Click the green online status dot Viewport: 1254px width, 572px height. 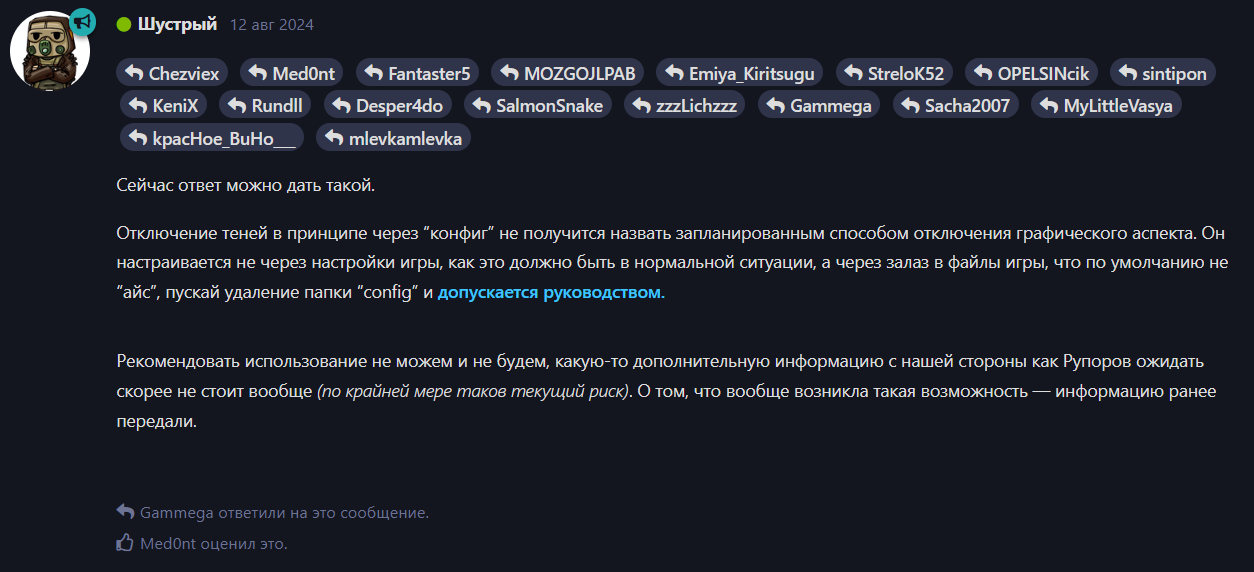tap(124, 25)
